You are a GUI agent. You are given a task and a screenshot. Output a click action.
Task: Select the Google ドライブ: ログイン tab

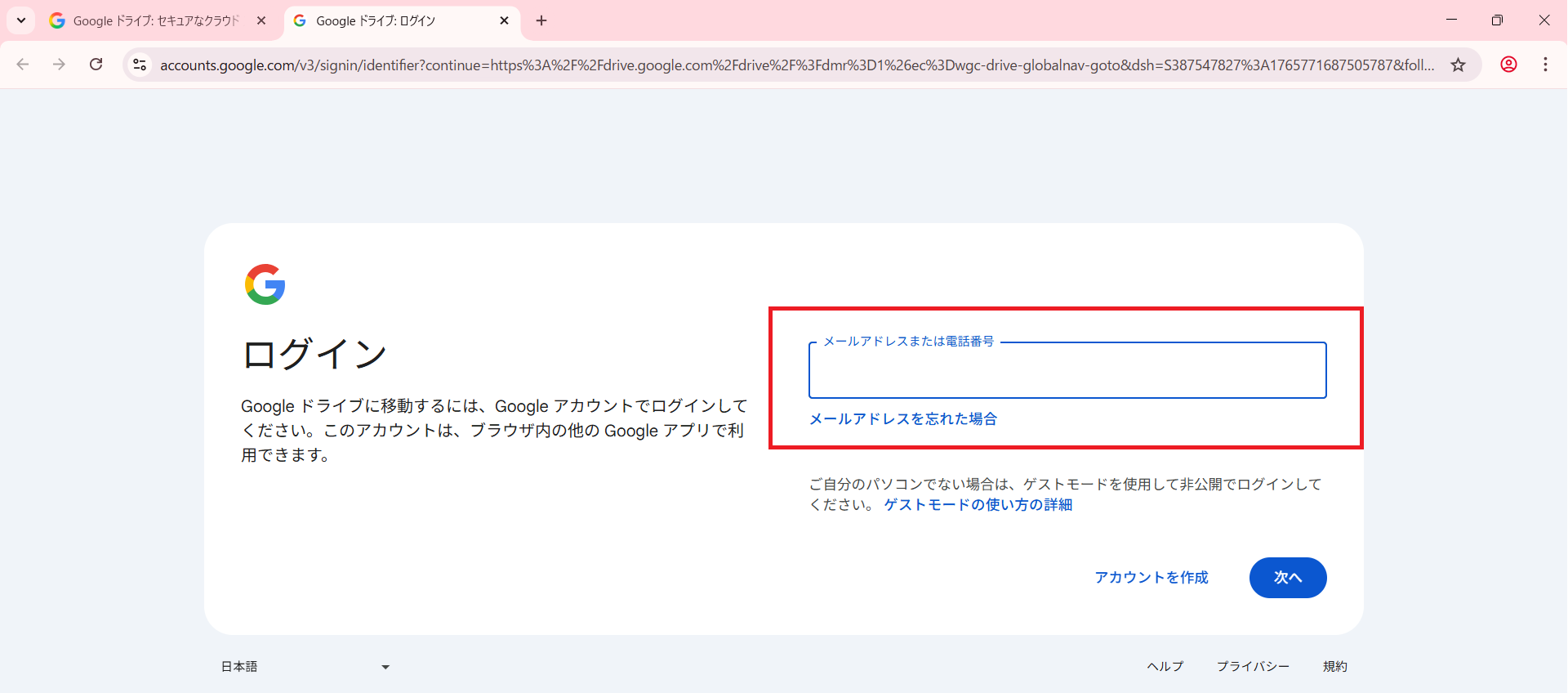click(402, 20)
